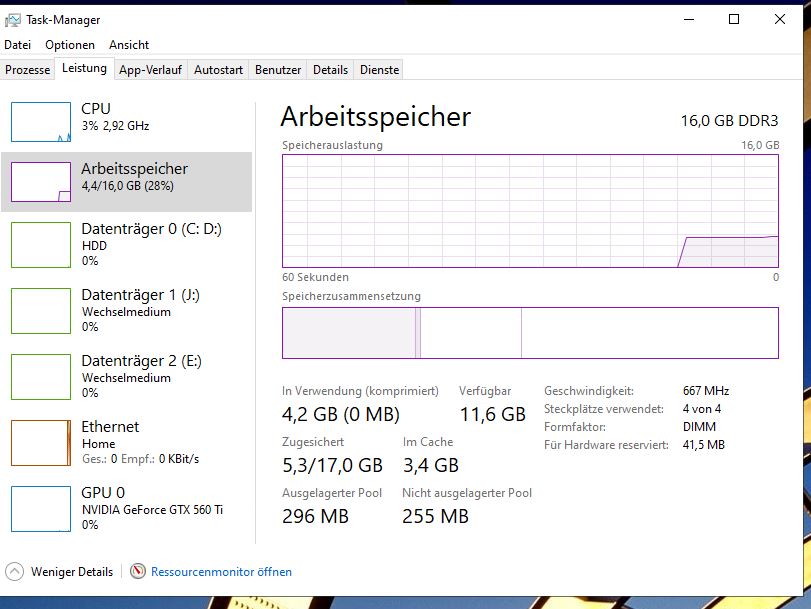Switch to the Autostart tab
811x609 pixels.
point(218,70)
